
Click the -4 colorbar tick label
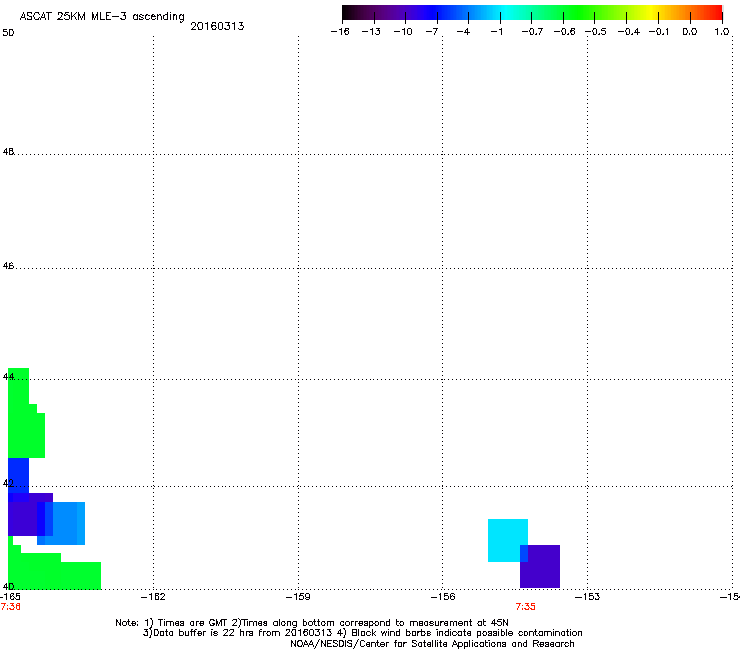click(463, 32)
